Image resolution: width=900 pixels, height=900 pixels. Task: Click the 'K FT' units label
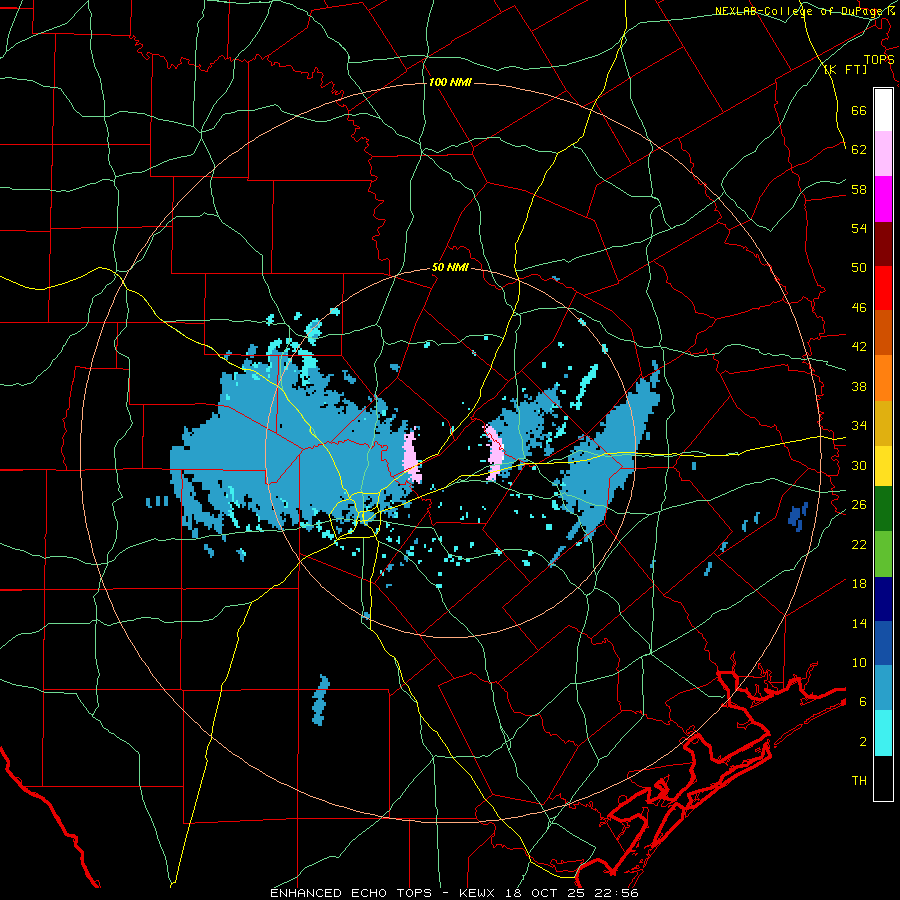[x=846, y=69]
